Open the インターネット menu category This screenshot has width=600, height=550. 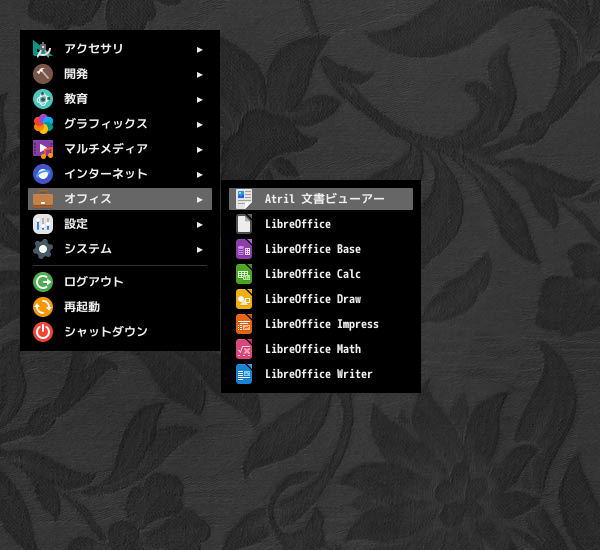point(120,174)
